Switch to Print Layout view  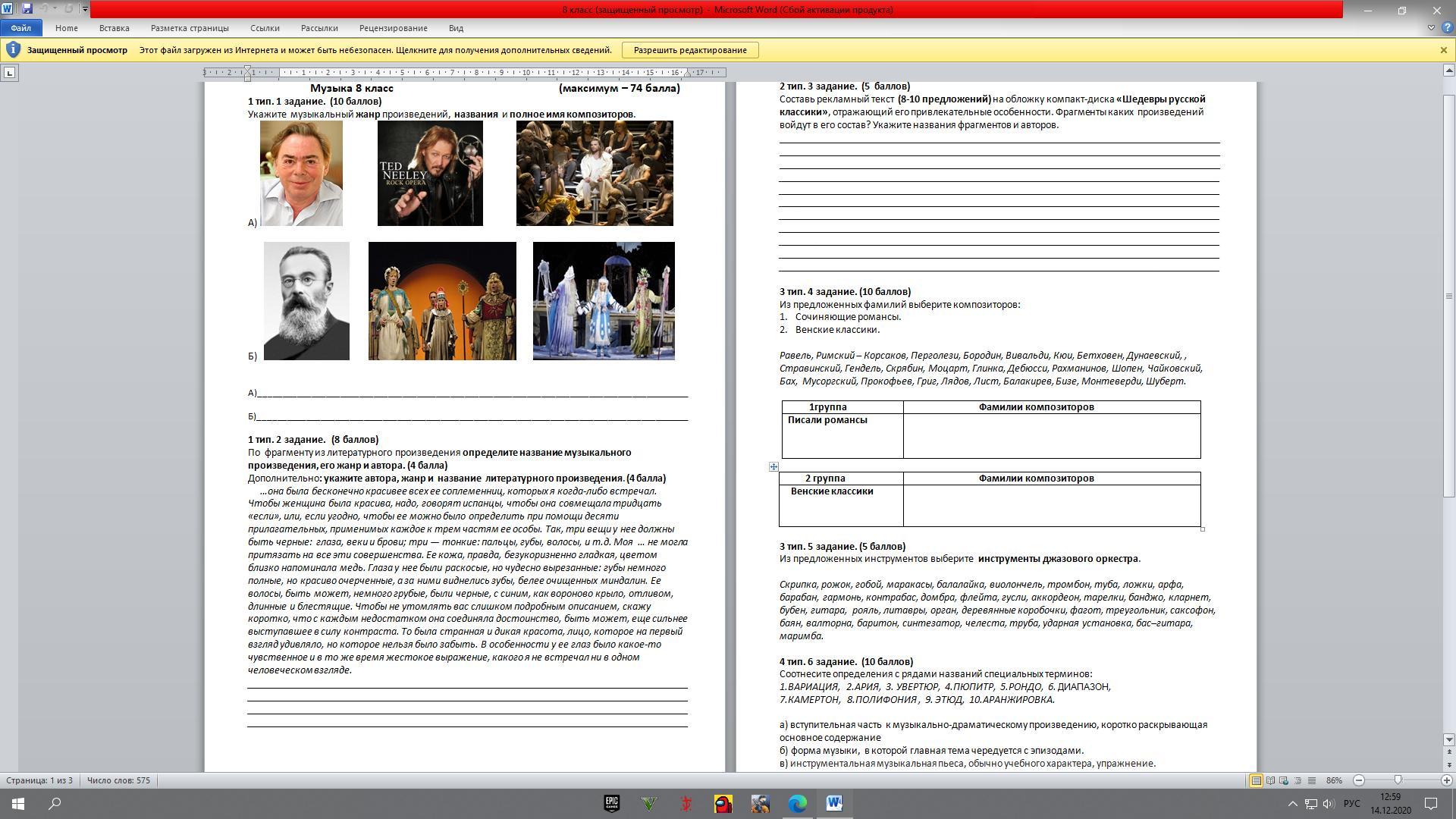coord(1256,780)
